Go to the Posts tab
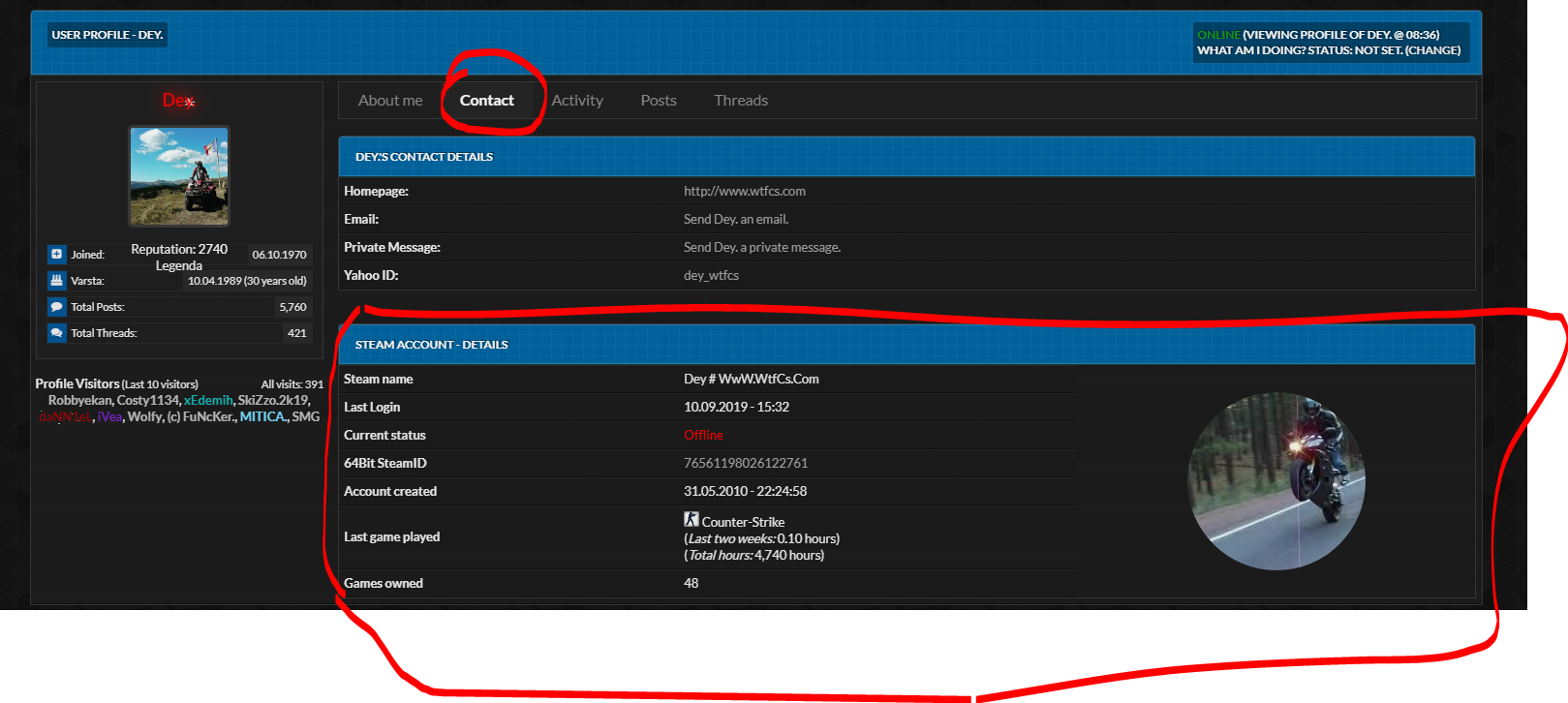This screenshot has width=1568, height=703. 659,101
